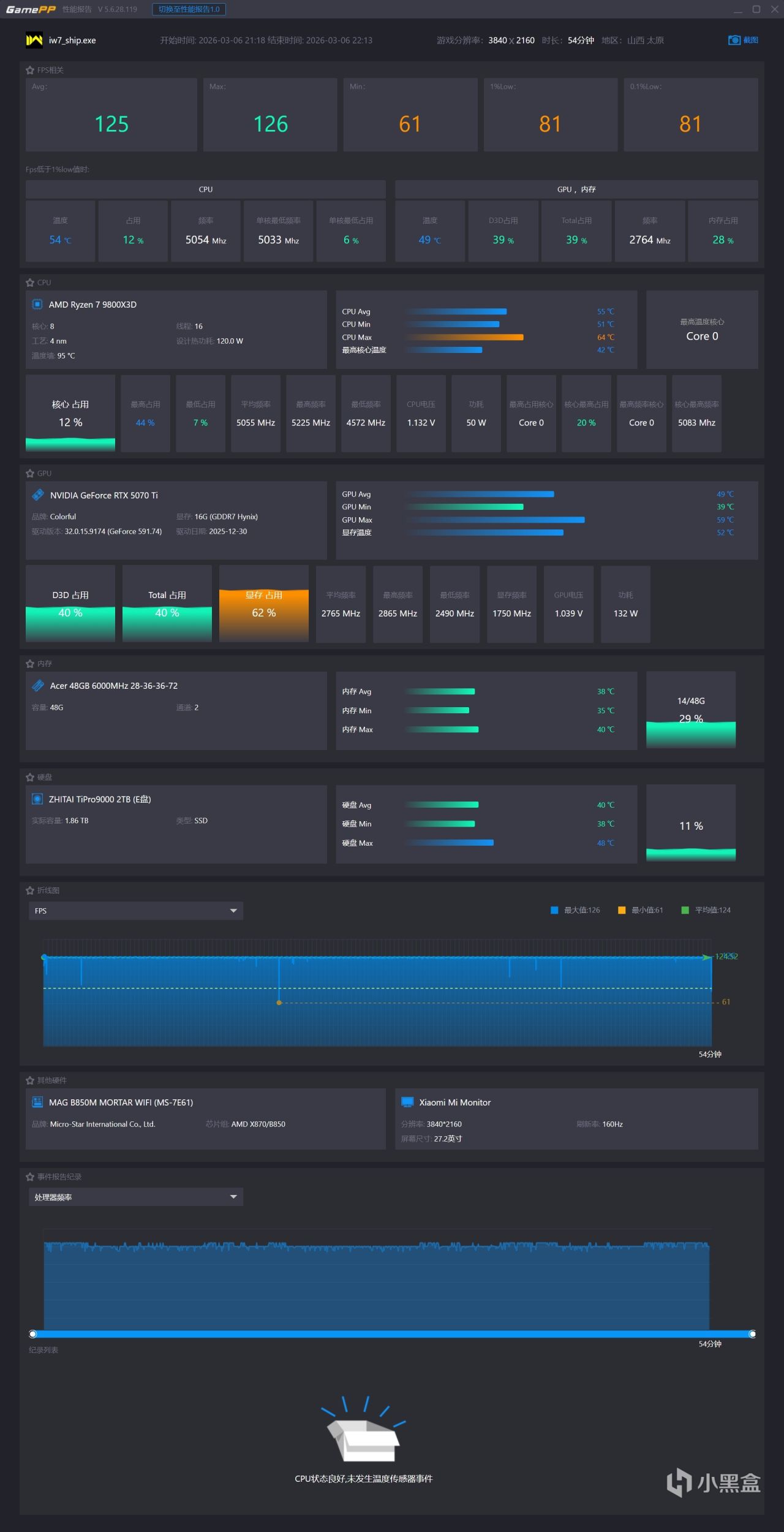Click the D3D 占用 40 % tile
This screenshot has height=1532, width=784.
click(x=70, y=604)
